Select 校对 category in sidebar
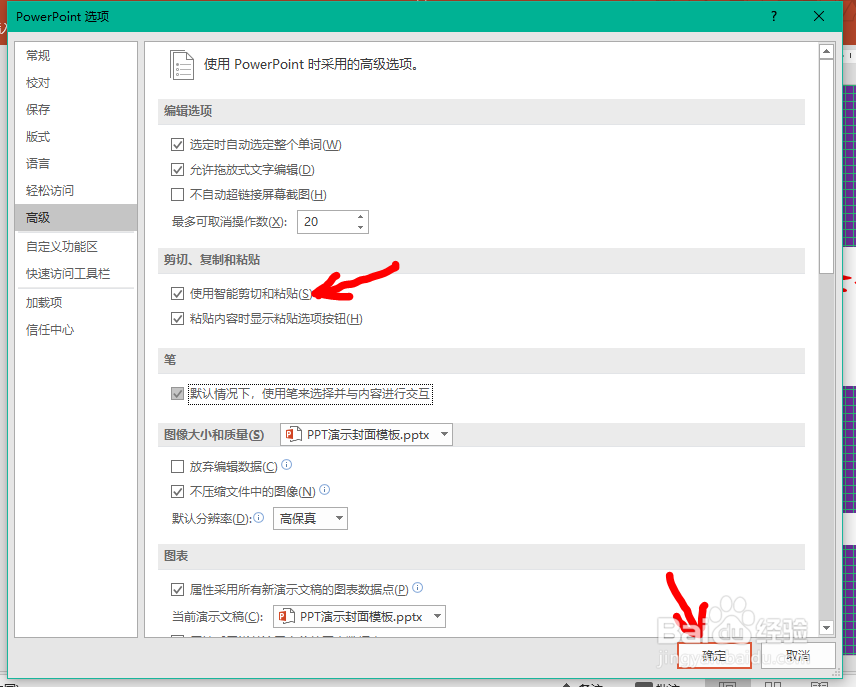This screenshot has height=687, width=856. (76, 83)
